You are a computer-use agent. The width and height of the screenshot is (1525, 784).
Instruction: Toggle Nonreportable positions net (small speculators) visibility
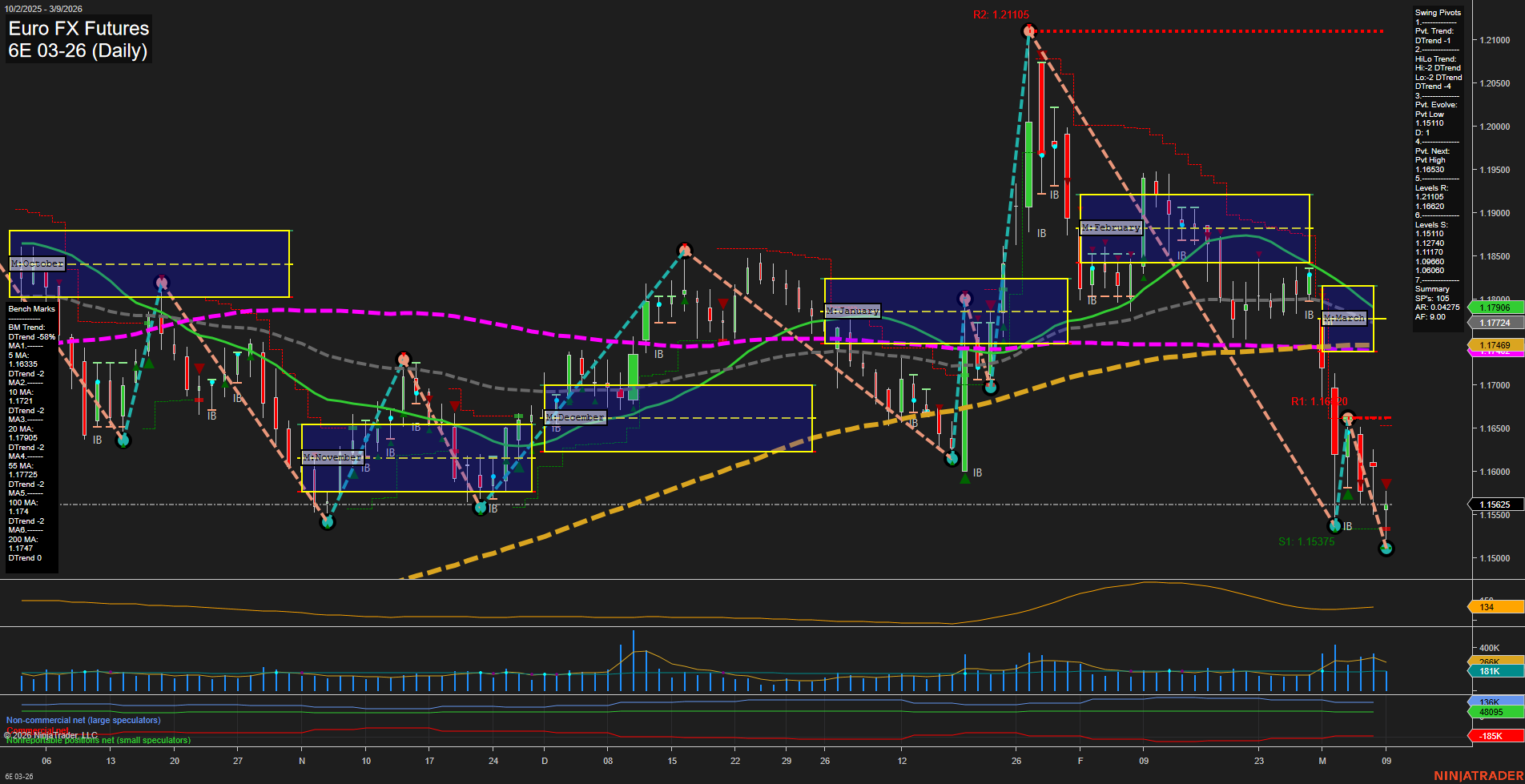(x=99, y=740)
